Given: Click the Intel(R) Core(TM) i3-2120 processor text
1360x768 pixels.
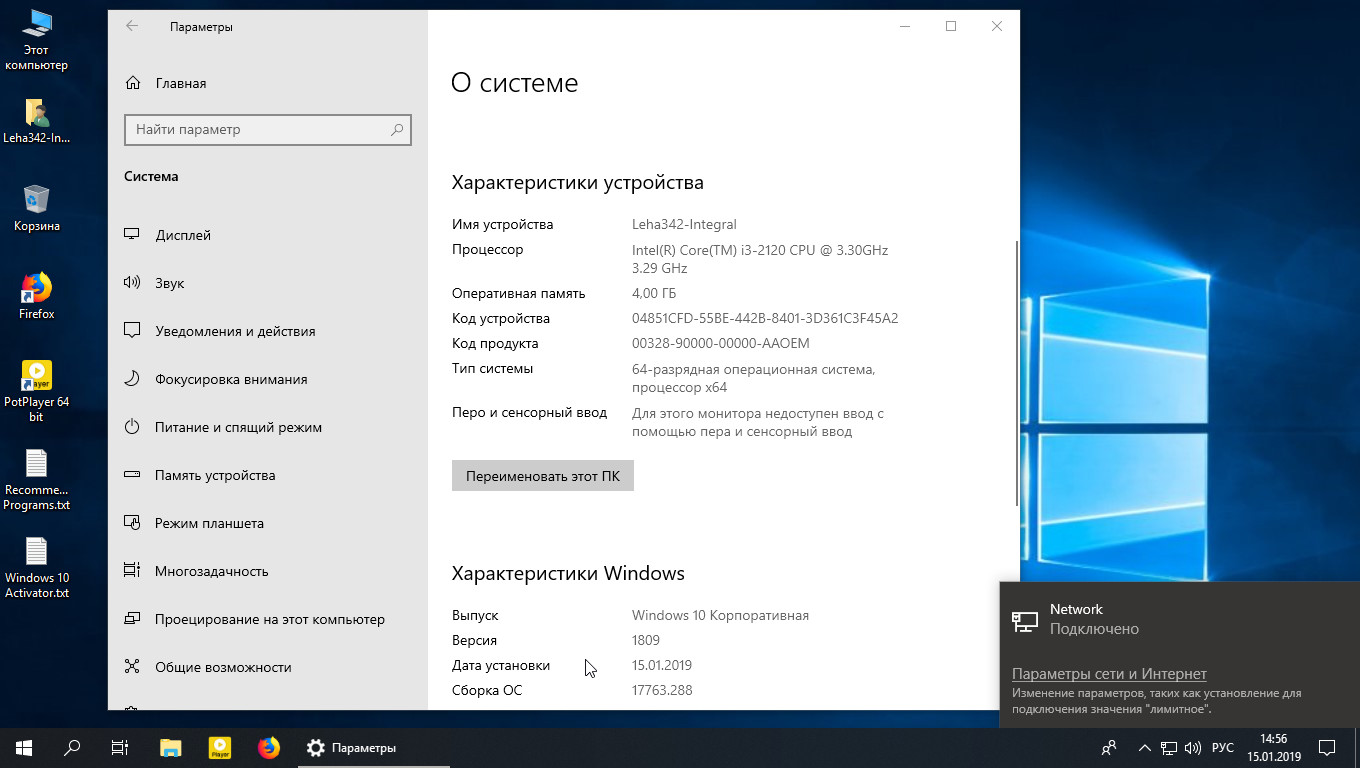Looking at the screenshot, I should click(x=760, y=259).
